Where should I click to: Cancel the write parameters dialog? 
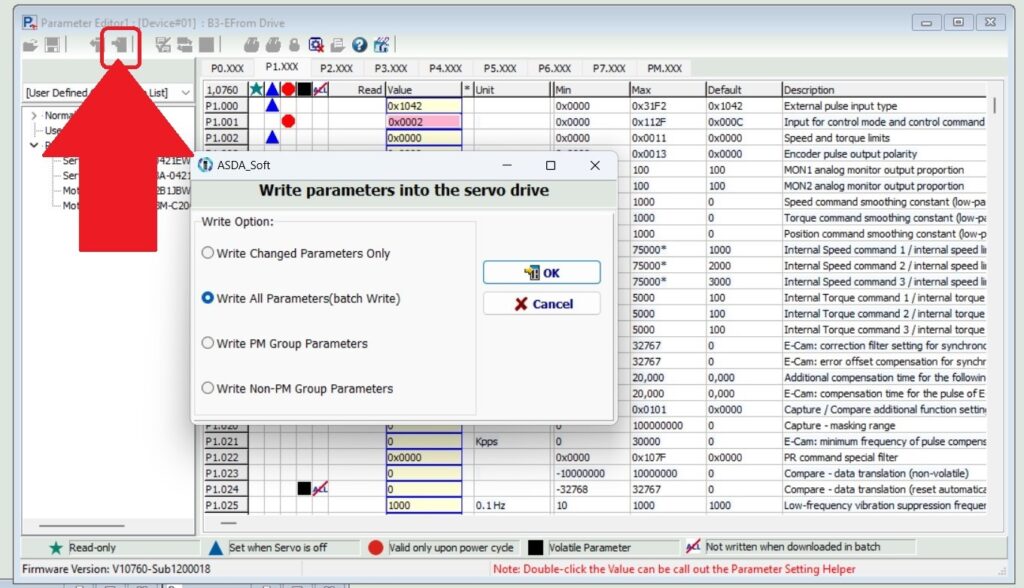pyautogui.click(x=542, y=304)
